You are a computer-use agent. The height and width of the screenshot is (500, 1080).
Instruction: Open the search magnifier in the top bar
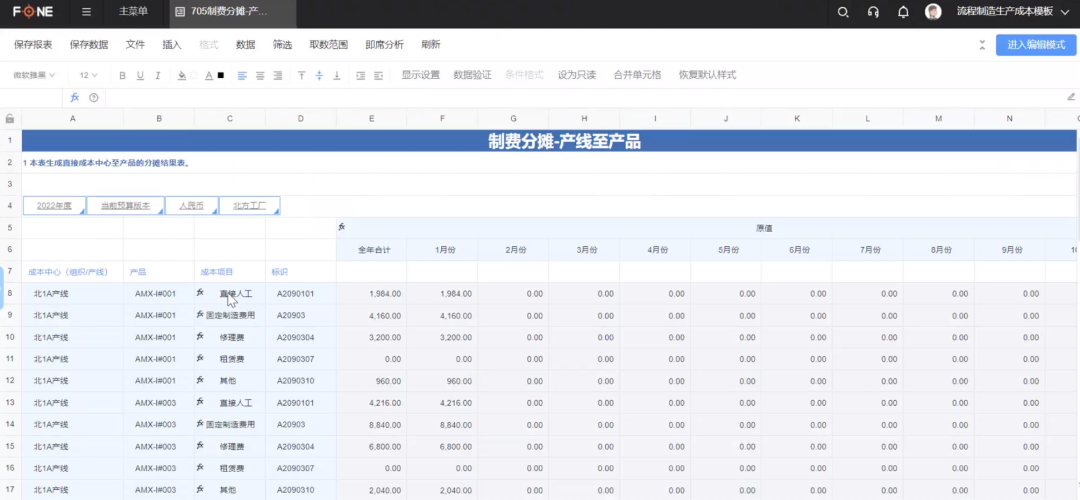coord(842,12)
